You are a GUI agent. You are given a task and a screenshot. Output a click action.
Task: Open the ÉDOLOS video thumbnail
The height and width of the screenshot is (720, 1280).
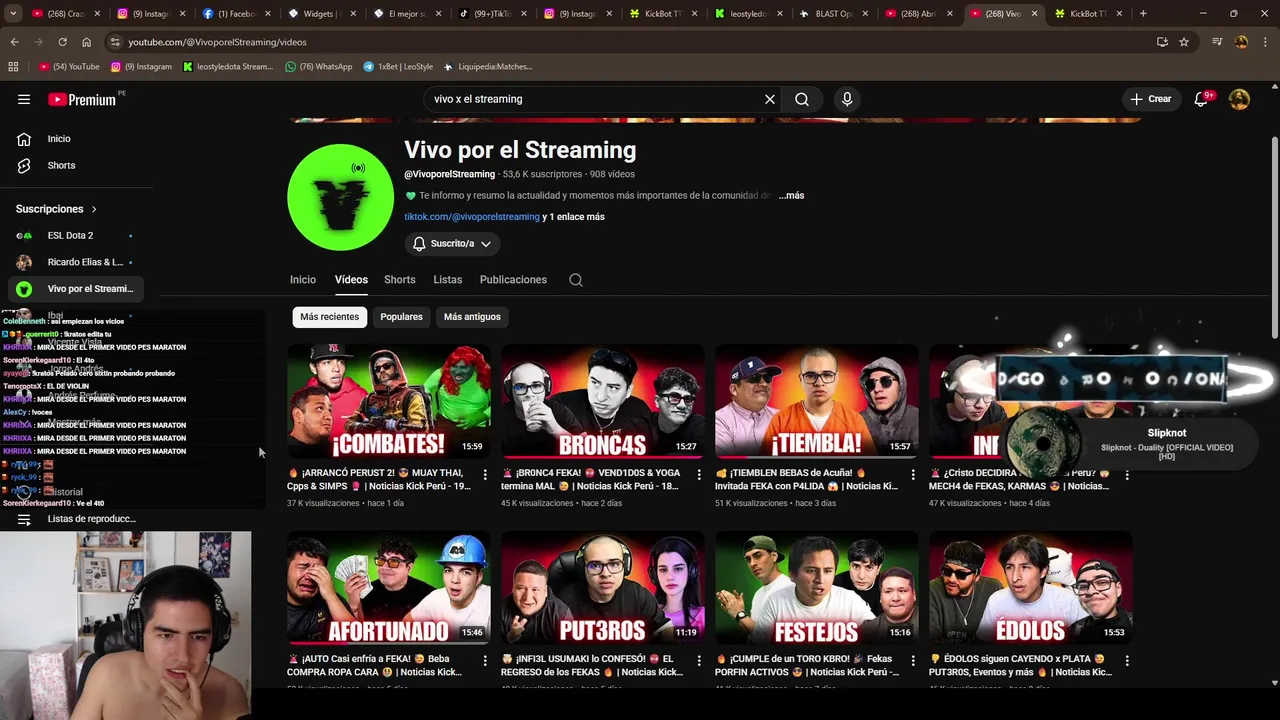(1031, 588)
